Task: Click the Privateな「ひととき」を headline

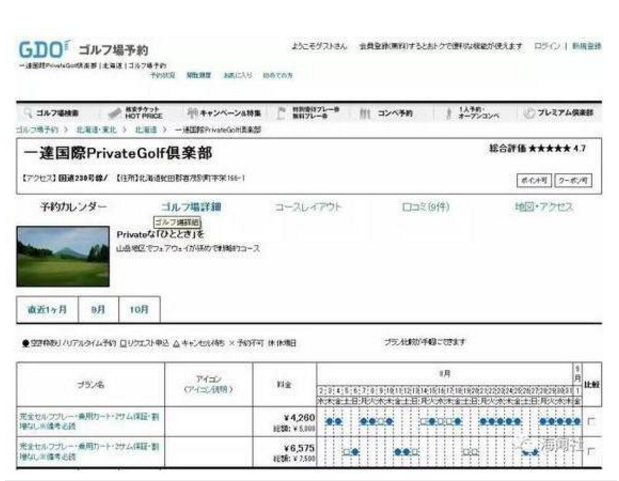Action: (160, 234)
